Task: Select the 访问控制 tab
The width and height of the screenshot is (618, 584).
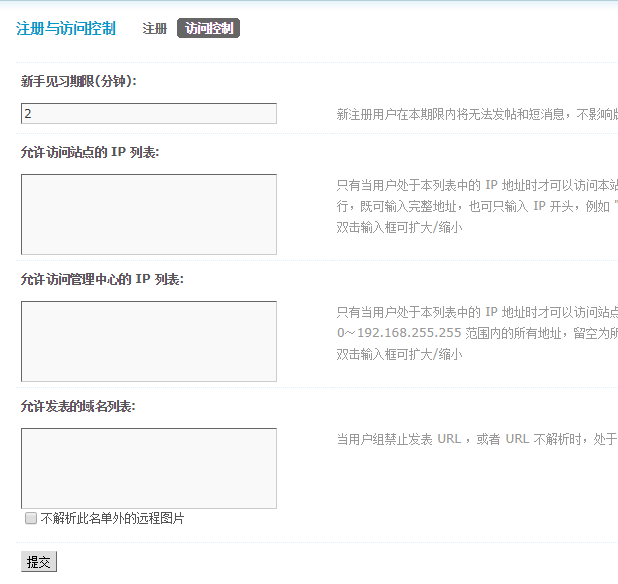Action: click(x=208, y=28)
